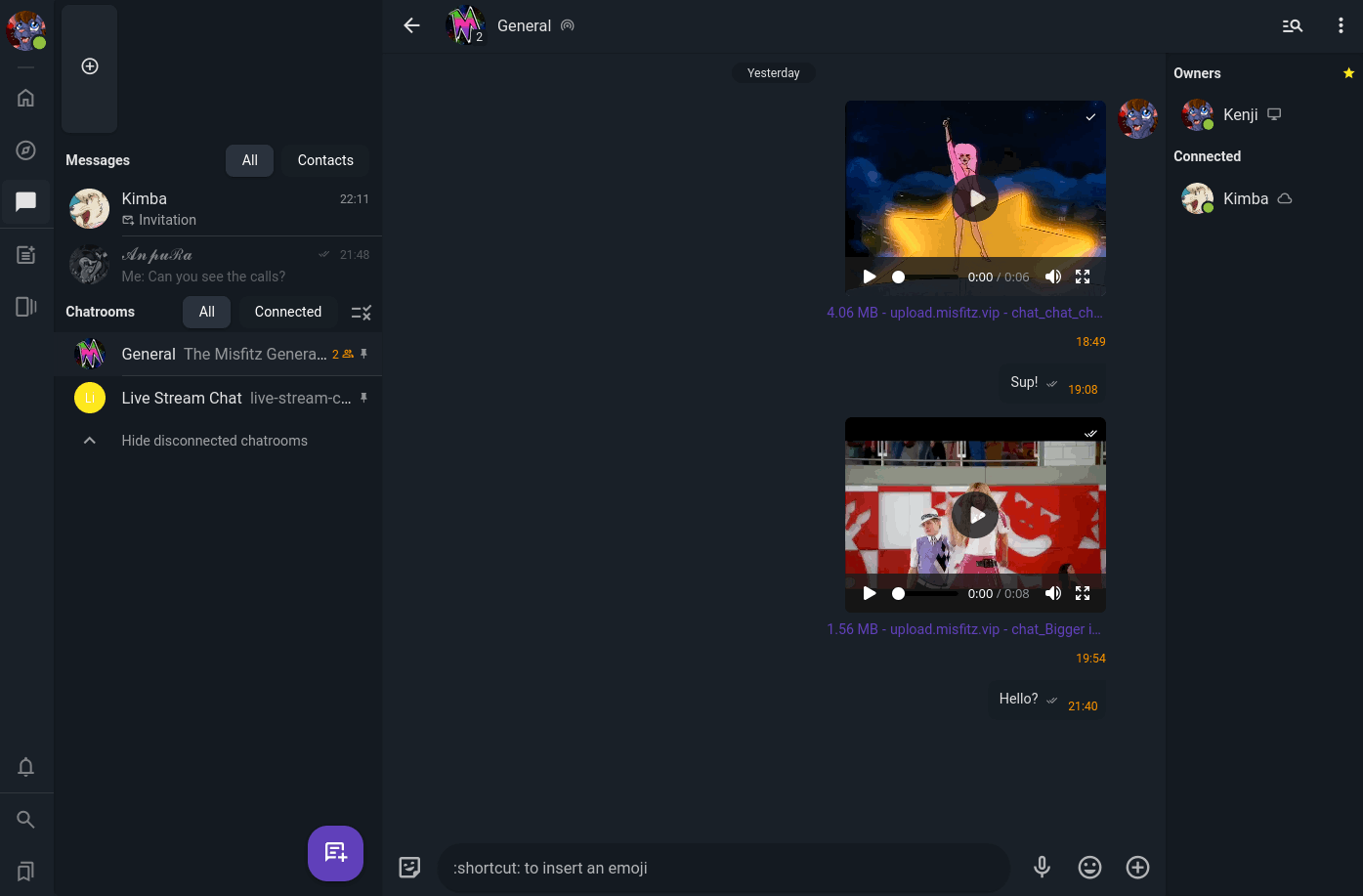This screenshot has width=1363, height=896.
Task: Open the notifications bell icon
Action: pos(26,766)
